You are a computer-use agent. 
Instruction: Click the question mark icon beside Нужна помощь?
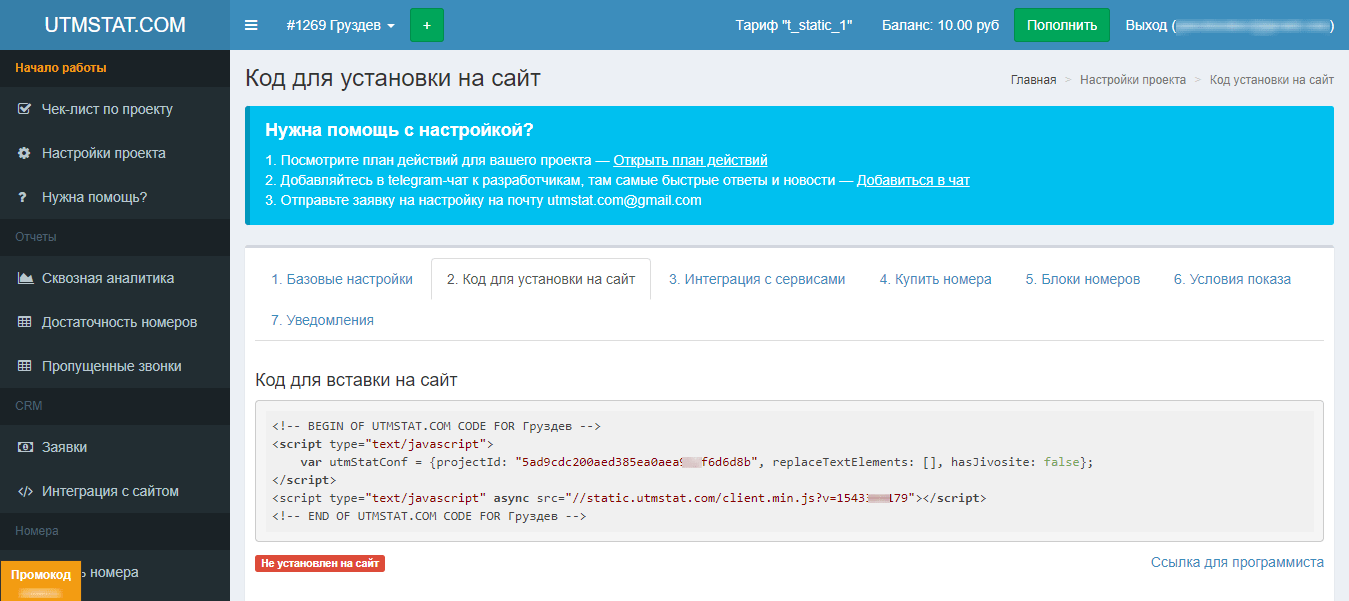pos(23,197)
